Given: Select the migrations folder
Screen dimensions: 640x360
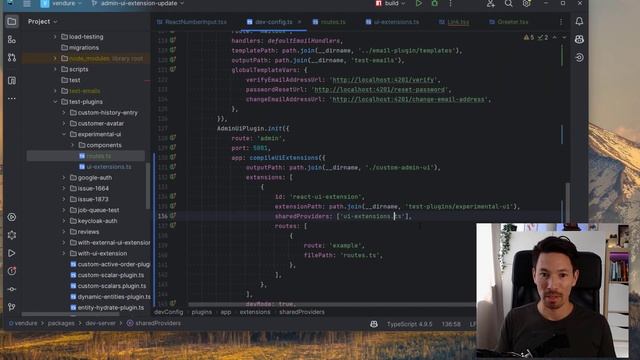Looking at the screenshot, I should [x=80, y=48].
